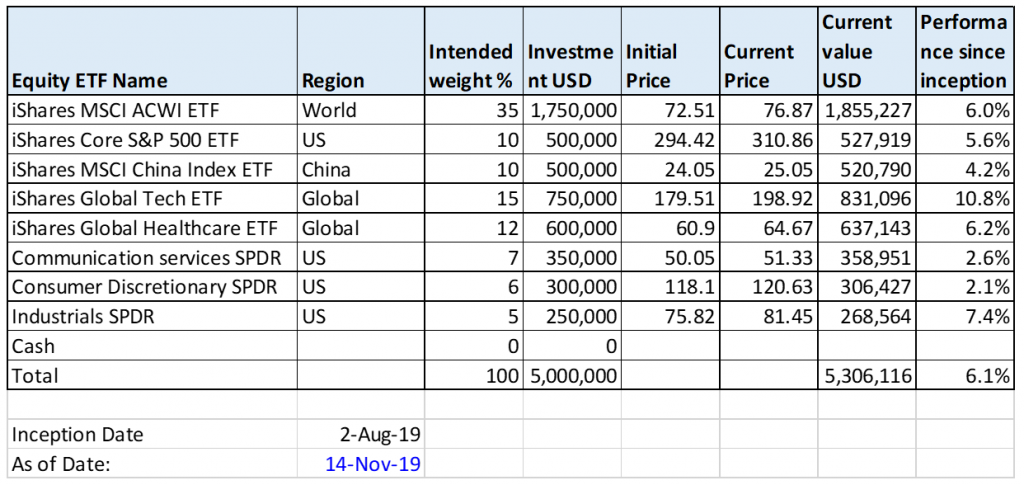Image resolution: width=1024 pixels, height=485 pixels.
Task: Select the total investment 5,000,000 cell
Action: point(571,375)
